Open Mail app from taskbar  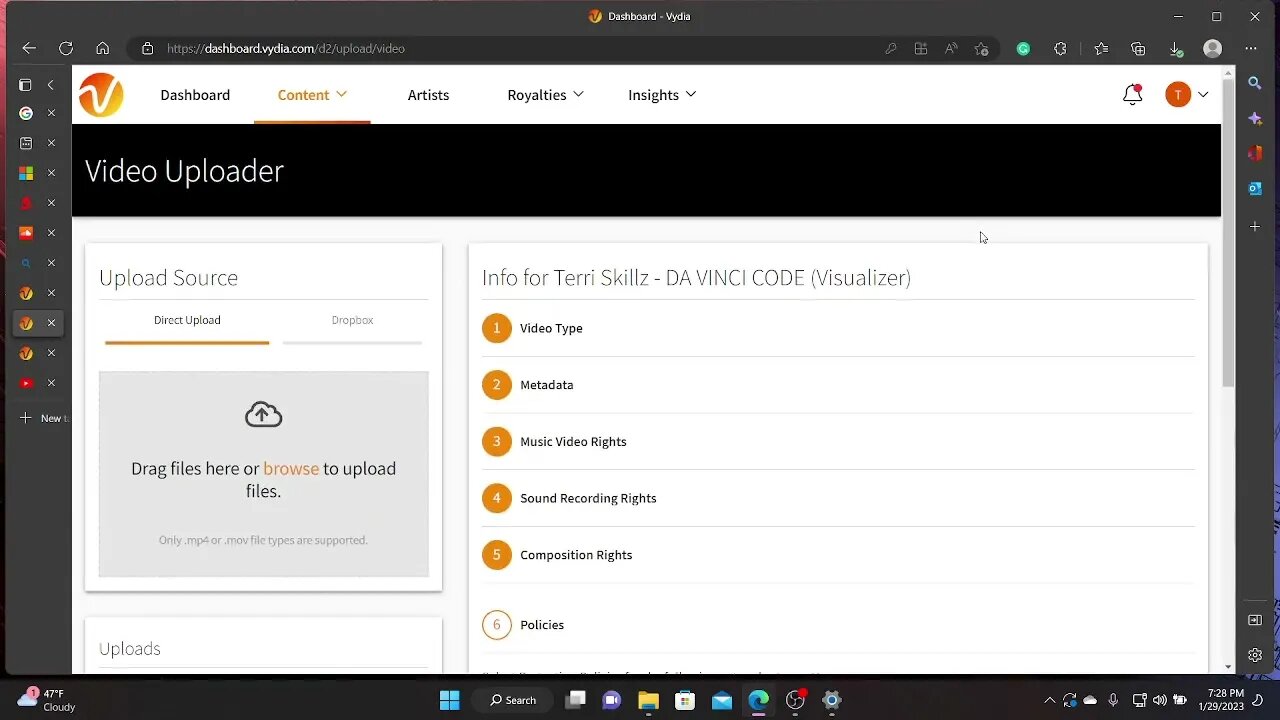coord(722,700)
